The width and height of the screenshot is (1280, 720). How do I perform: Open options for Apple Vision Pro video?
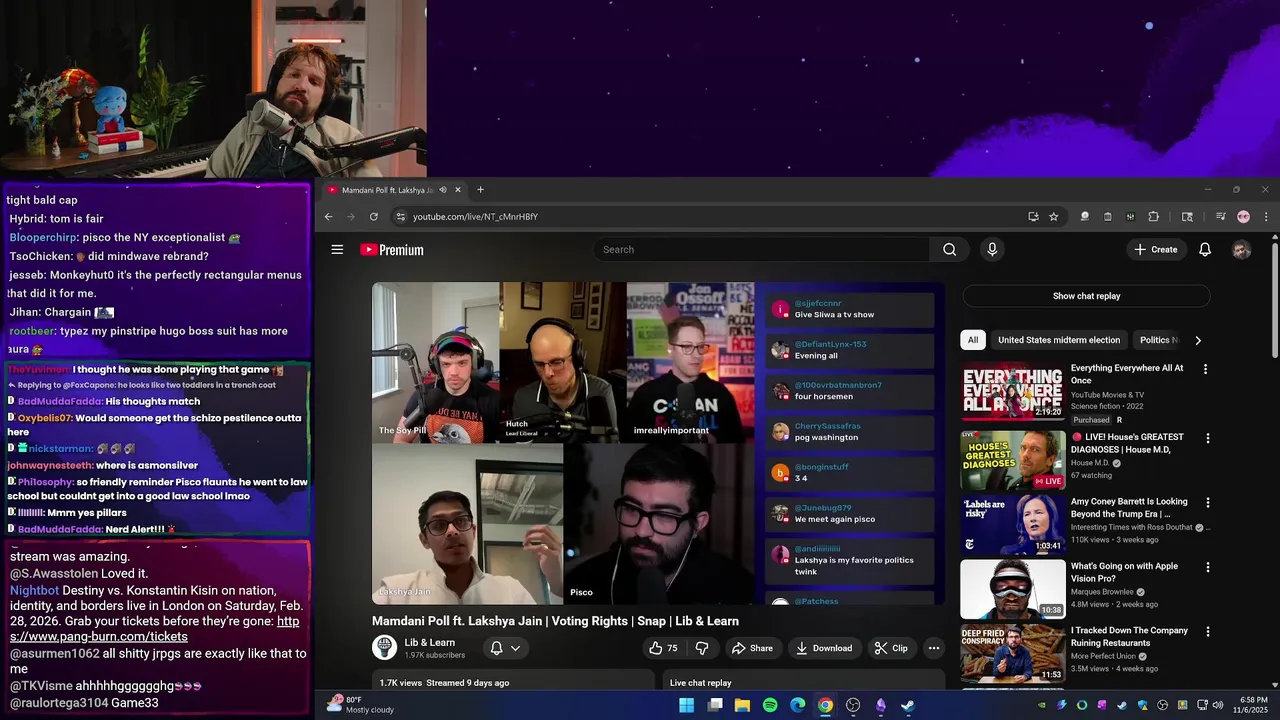click(x=1207, y=567)
